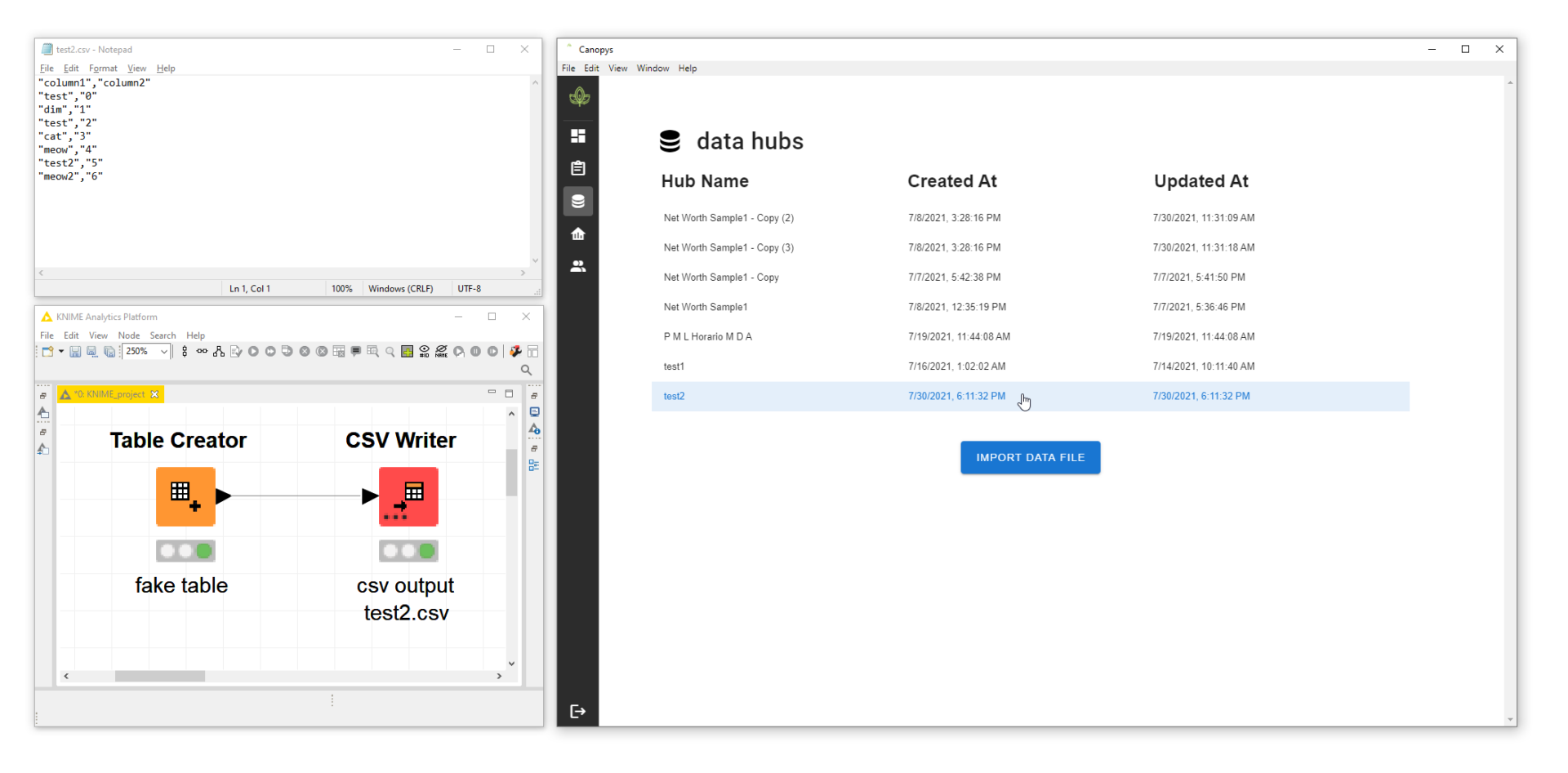Close the KNIME_project editor tab
The width and height of the screenshot is (1568, 773).
tap(154, 394)
